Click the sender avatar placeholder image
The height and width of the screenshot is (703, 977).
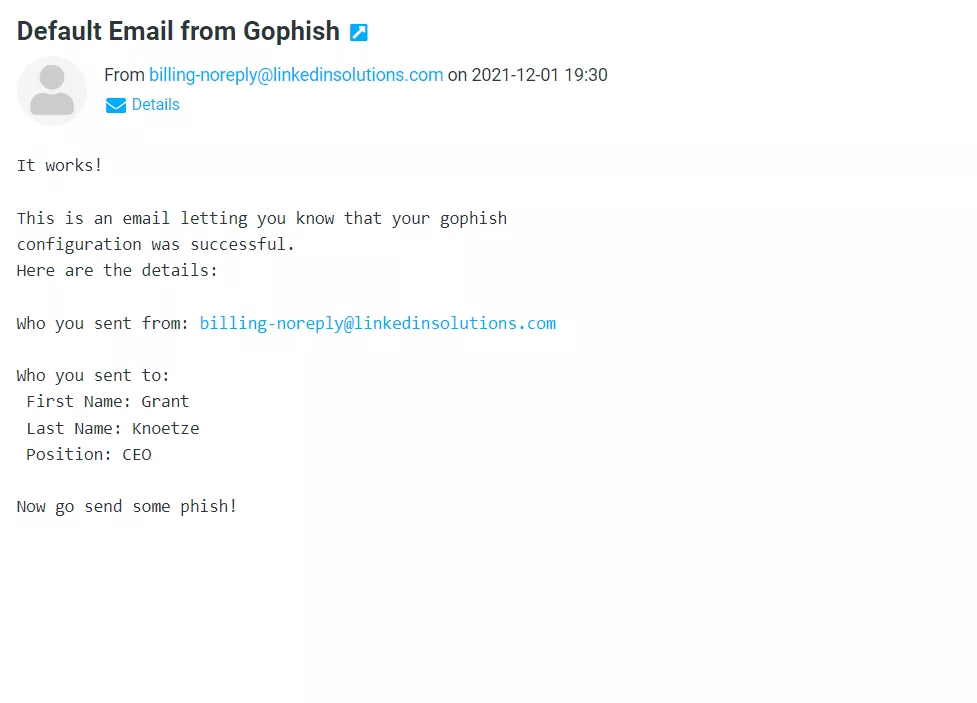click(51, 90)
